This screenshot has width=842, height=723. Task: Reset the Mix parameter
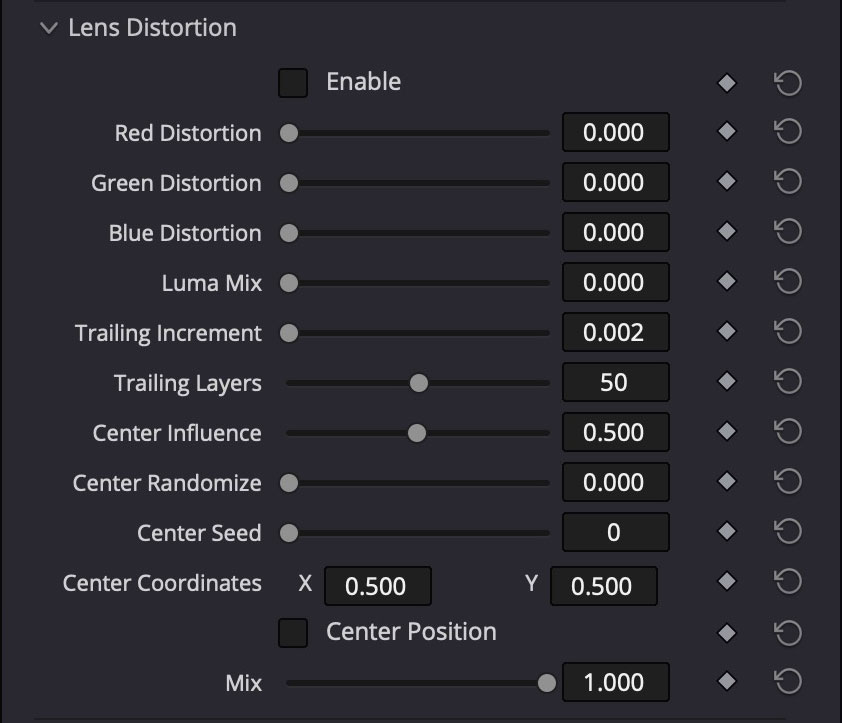tap(787, 682)
